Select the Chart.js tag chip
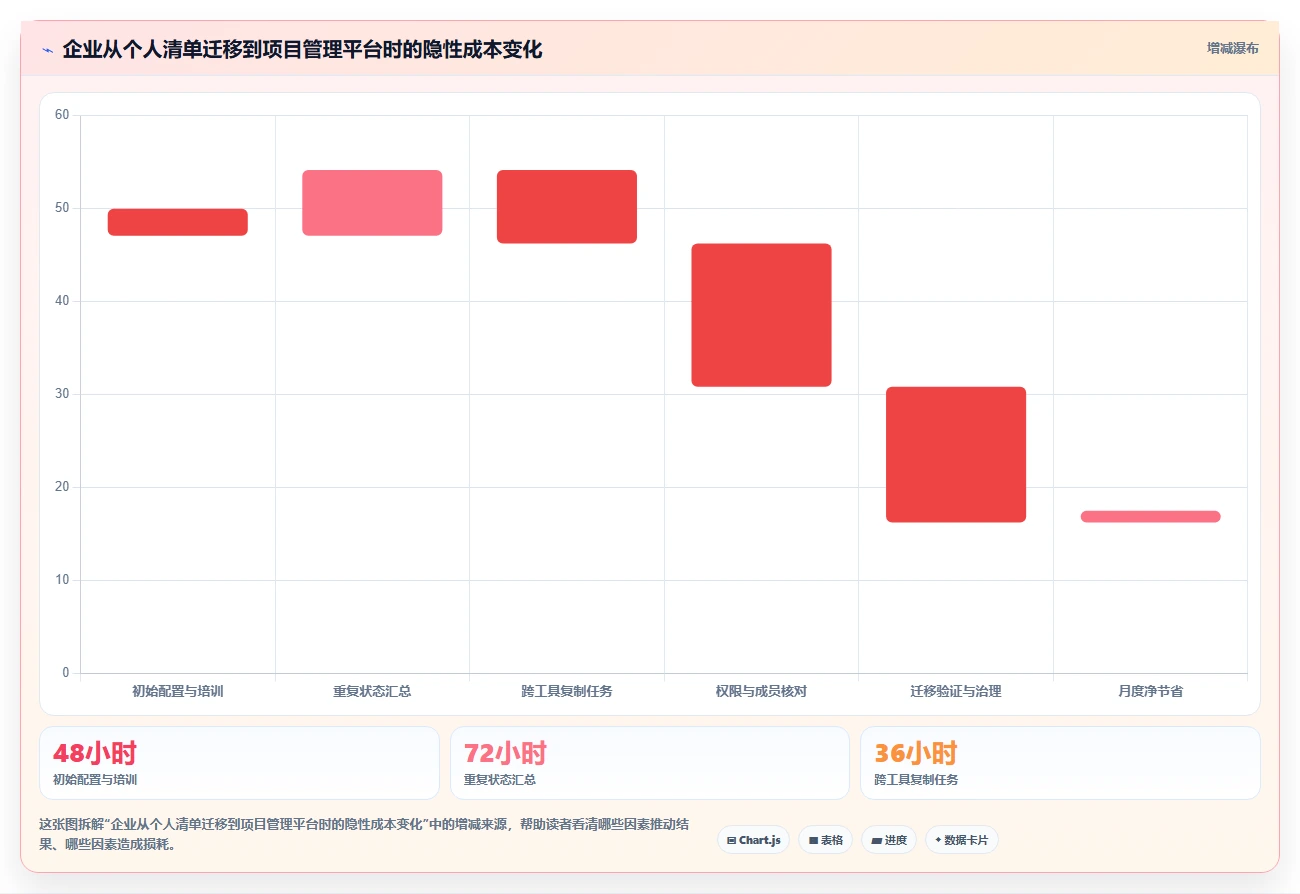The height and width of the screenshot is (894, 1300). [x=753, y=840]
